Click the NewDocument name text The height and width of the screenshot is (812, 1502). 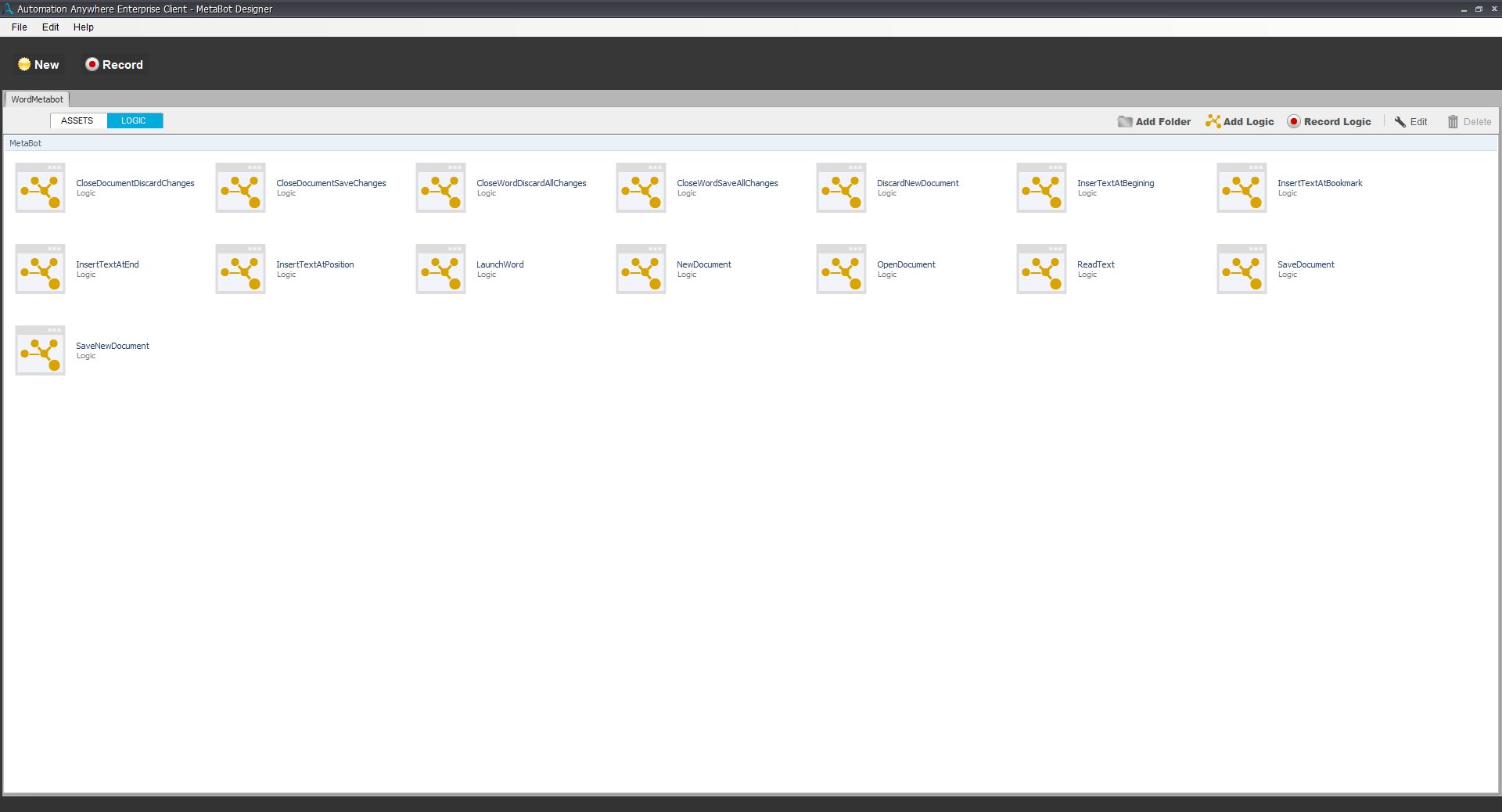coord(704,264)
